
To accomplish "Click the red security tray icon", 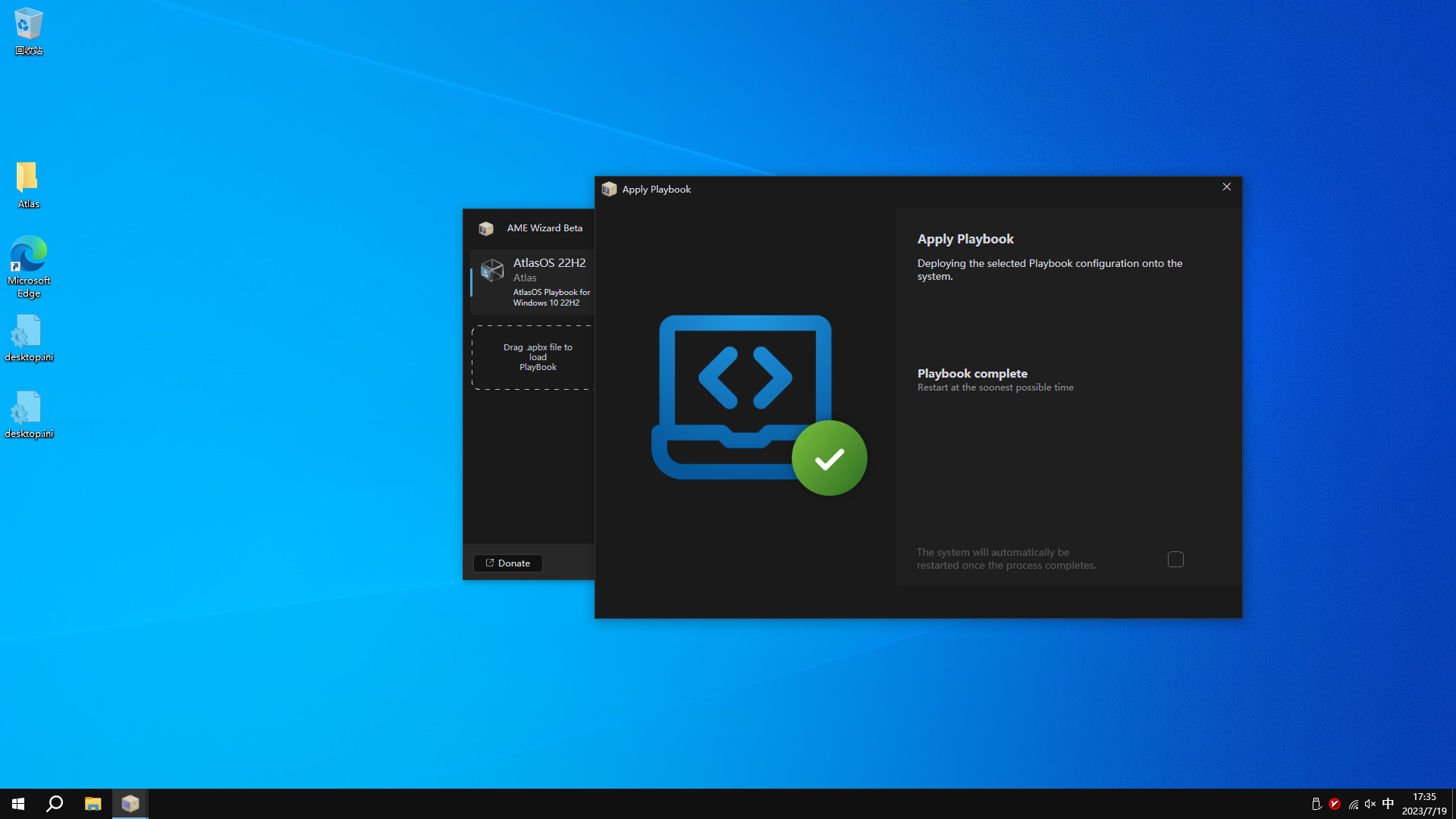I will (x=1335, y=804).
